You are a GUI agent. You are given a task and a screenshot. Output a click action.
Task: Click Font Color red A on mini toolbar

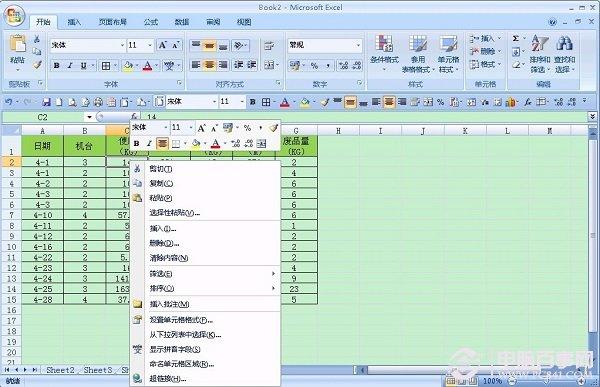(x=215, y=144)
